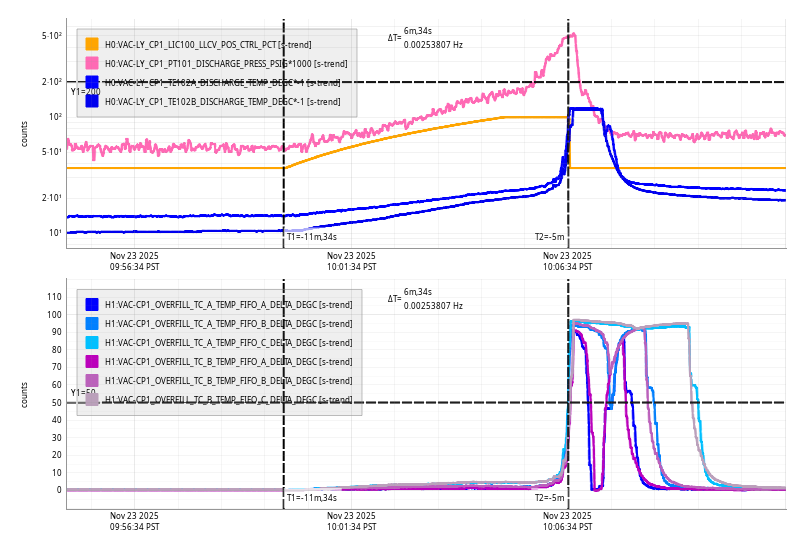This screenshot has width=804, height=551.
Task: Click the cyan OVERFILL_TC_A_TEMP_FIFO_C legend swatch
Action: coord(92,342)
